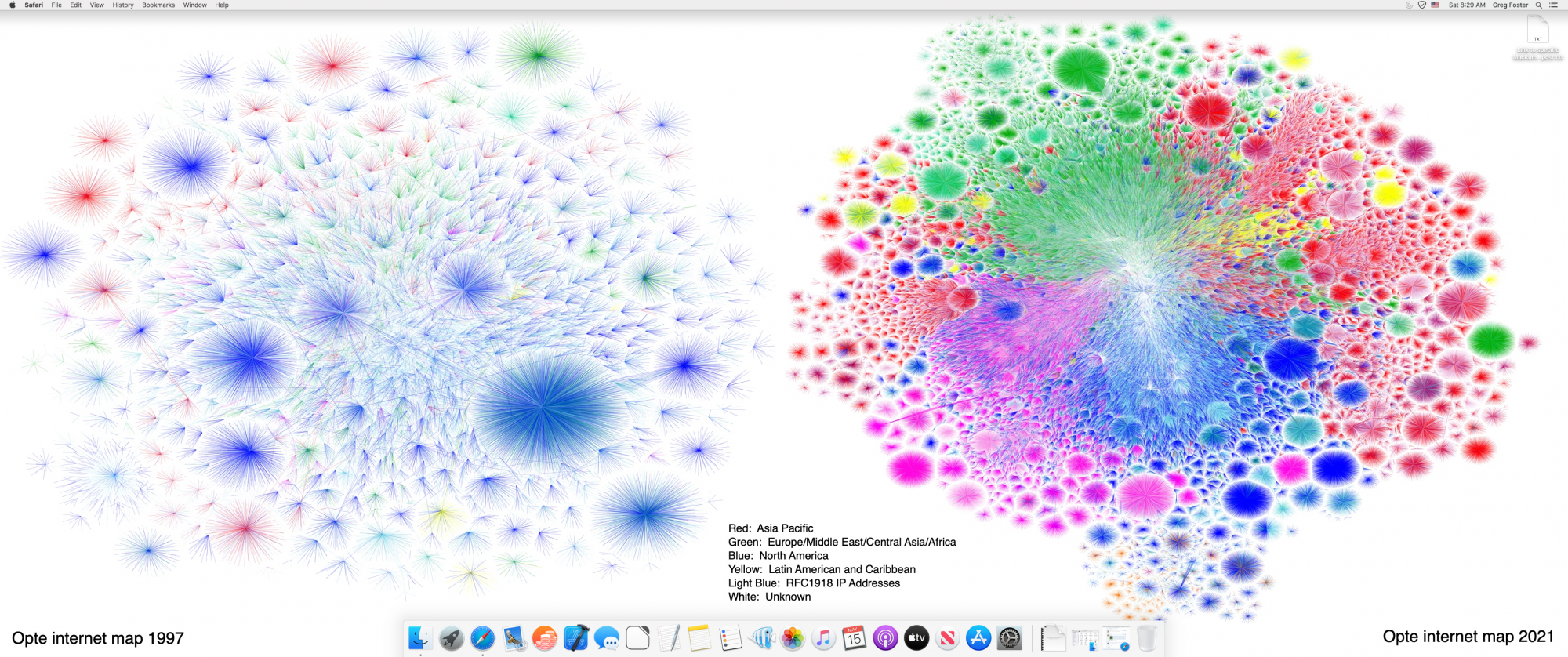
Task: Open TextEdit paper and pen icon
Action: (x=669, y=638)
